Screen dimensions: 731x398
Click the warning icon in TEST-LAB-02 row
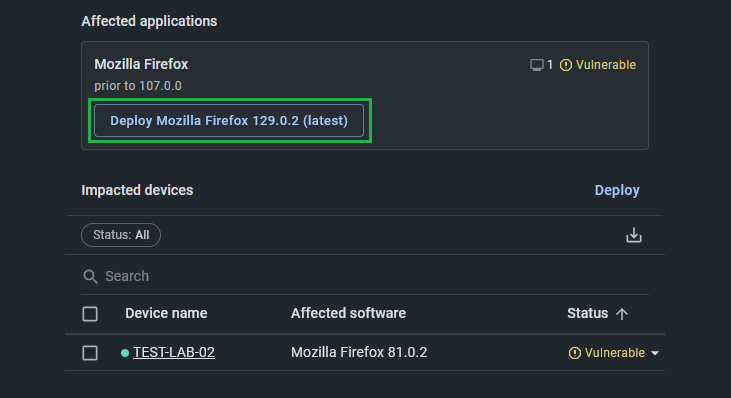coord(574,353)
